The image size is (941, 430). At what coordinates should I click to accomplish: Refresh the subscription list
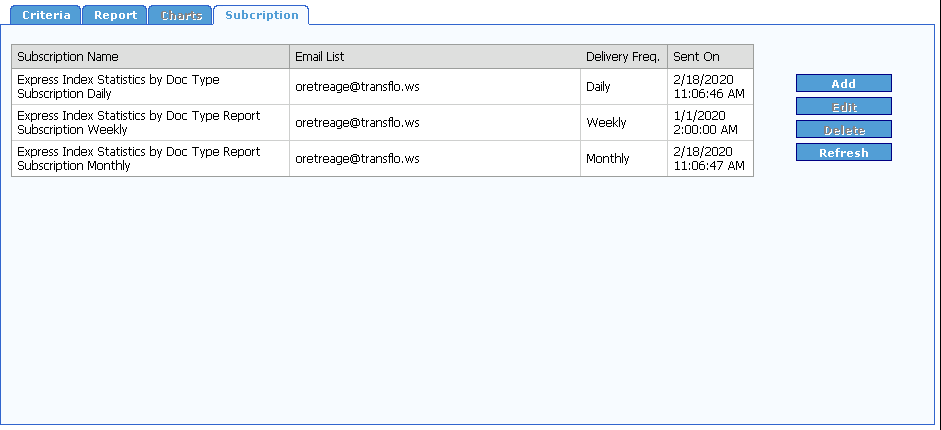(x=844, y=152)
